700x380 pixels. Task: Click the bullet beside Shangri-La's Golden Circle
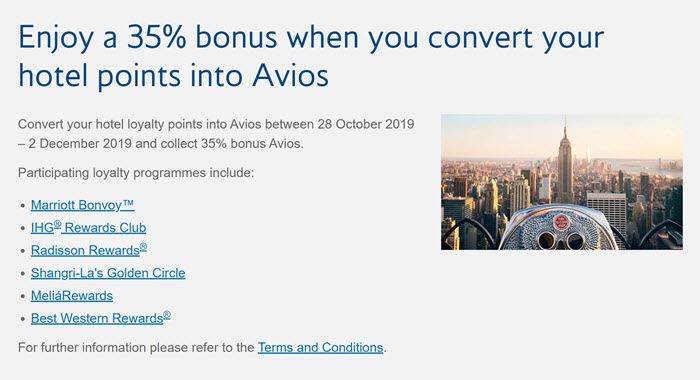point(23,274)
